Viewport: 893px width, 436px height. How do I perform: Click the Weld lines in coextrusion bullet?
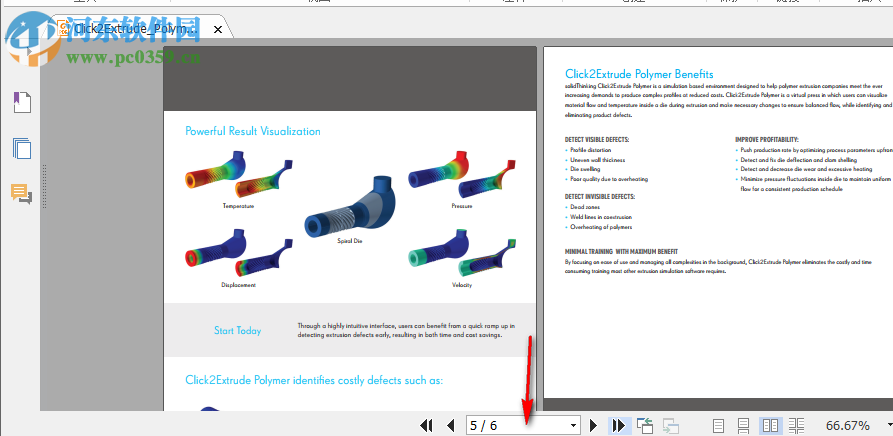coord(601,217)
